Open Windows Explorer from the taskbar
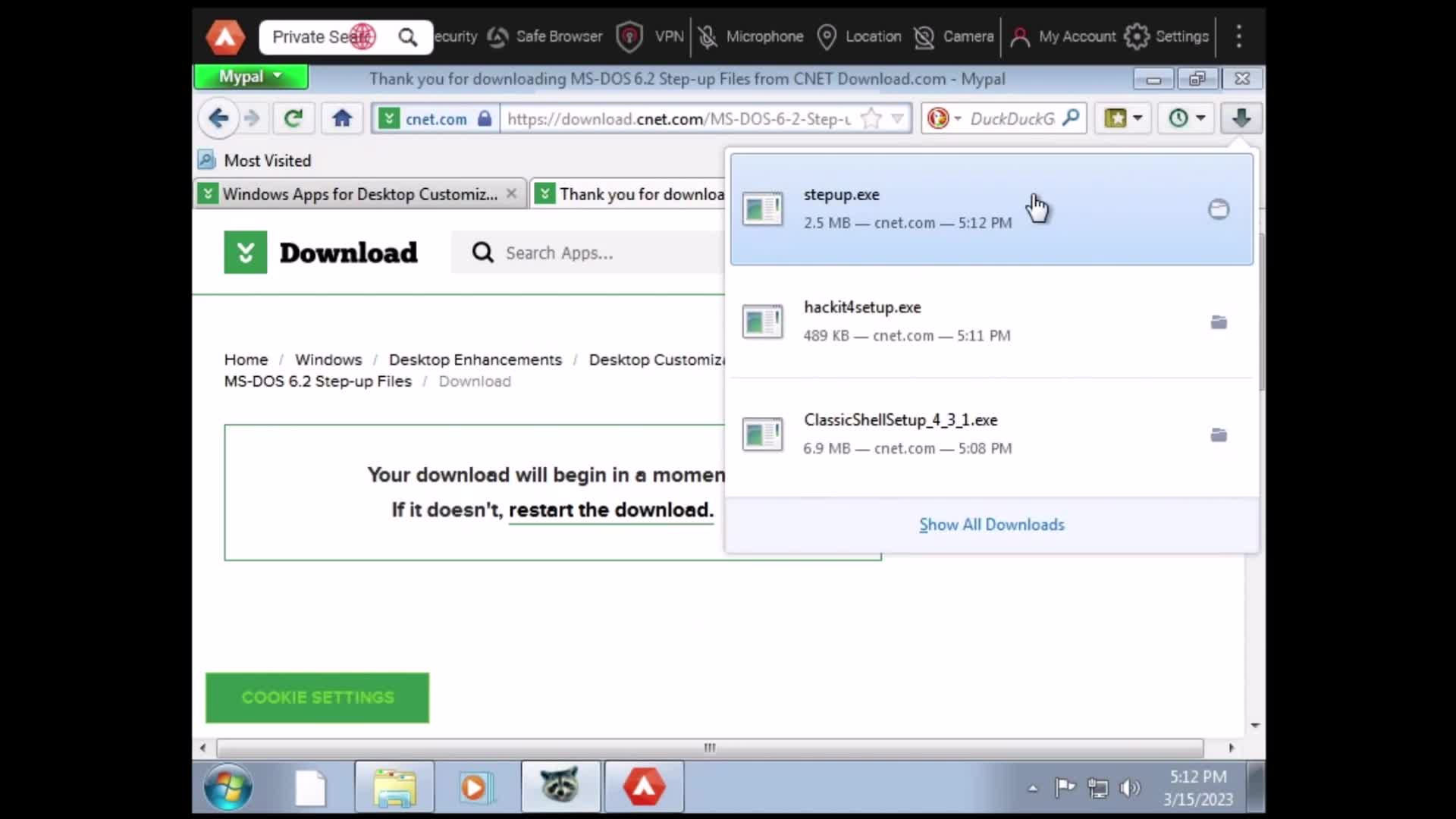Screen dimensions: 1456x819 (x=394, y=788)
